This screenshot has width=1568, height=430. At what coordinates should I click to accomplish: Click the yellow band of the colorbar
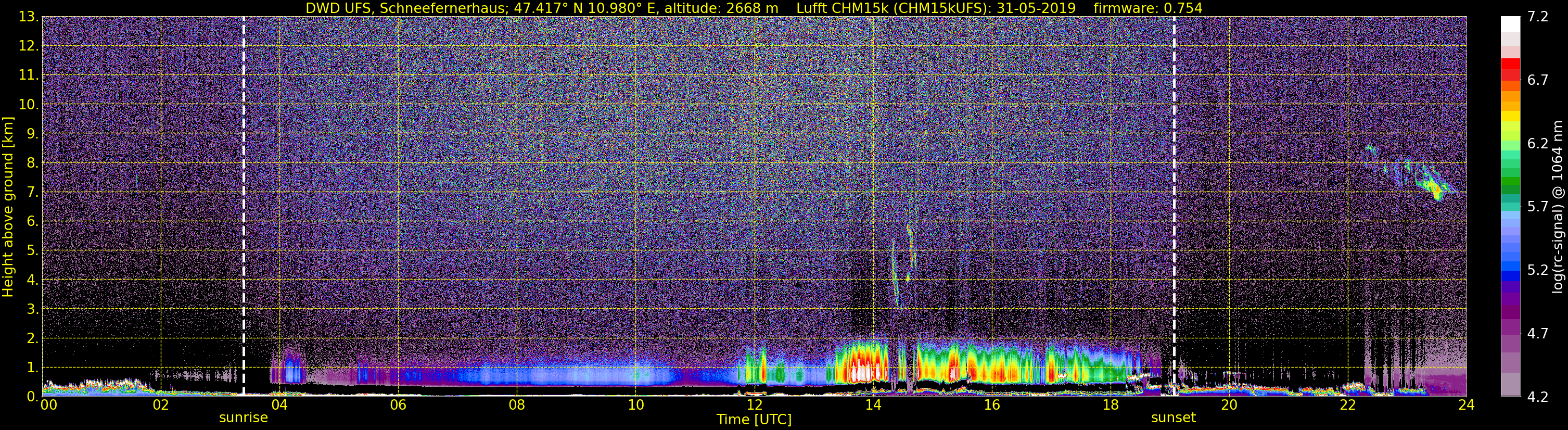(1510, 117)
